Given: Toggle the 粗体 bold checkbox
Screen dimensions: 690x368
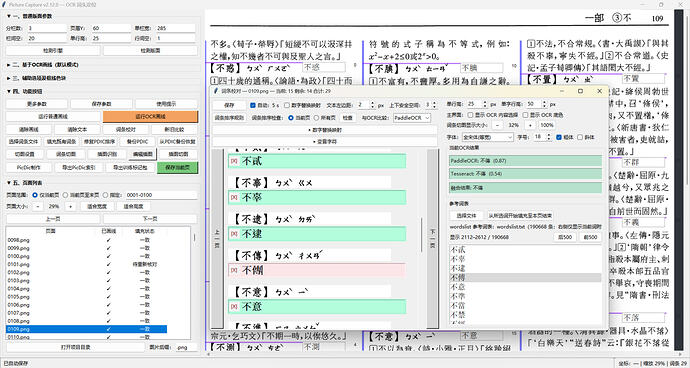Looking at the screenshot, I should [x=559, y=137].
